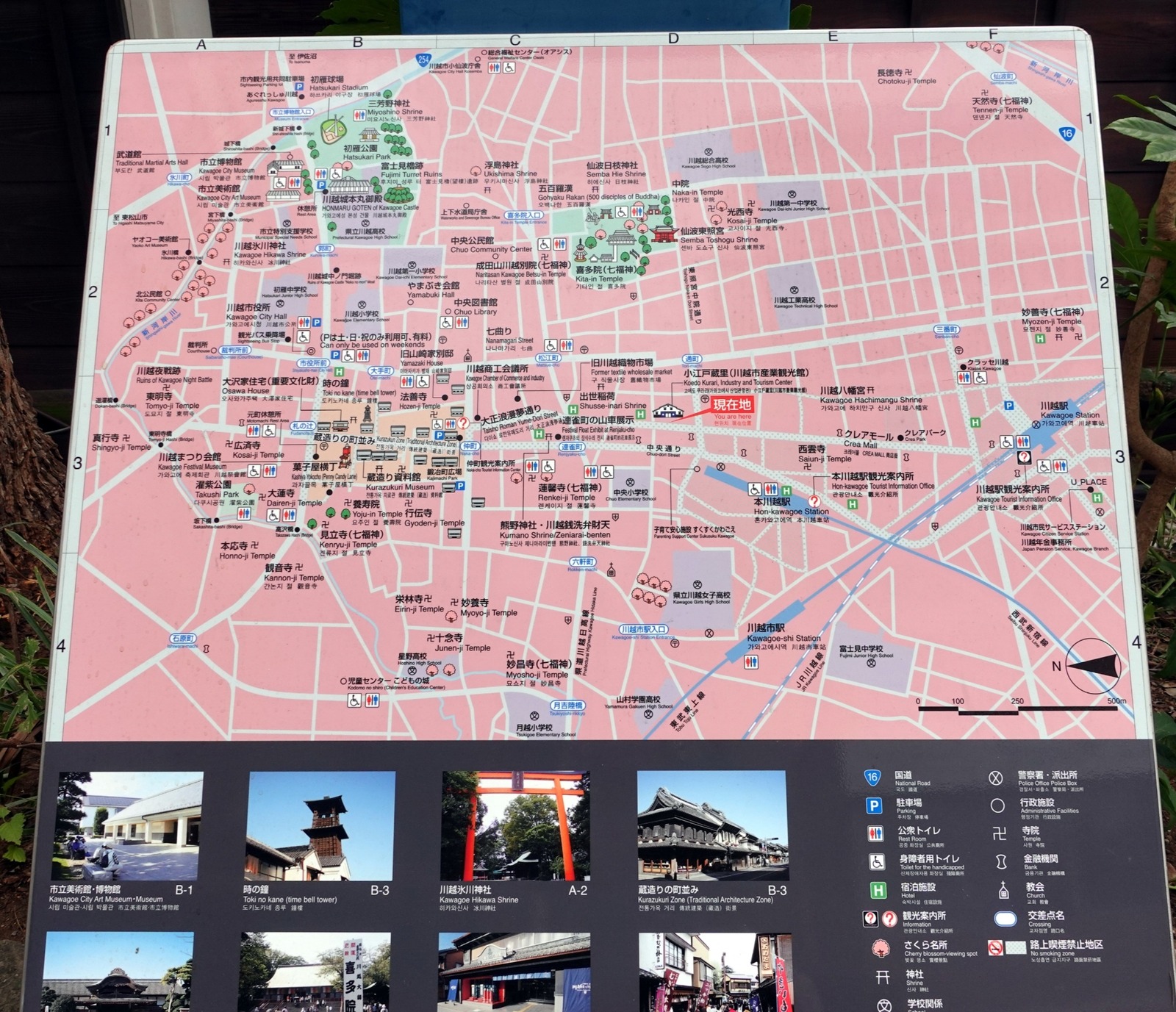Click the Administrative Facilities circle legend icon
Image resolution: width=1176 pixels, height=1012 pixels.
(x=997, y=805)
